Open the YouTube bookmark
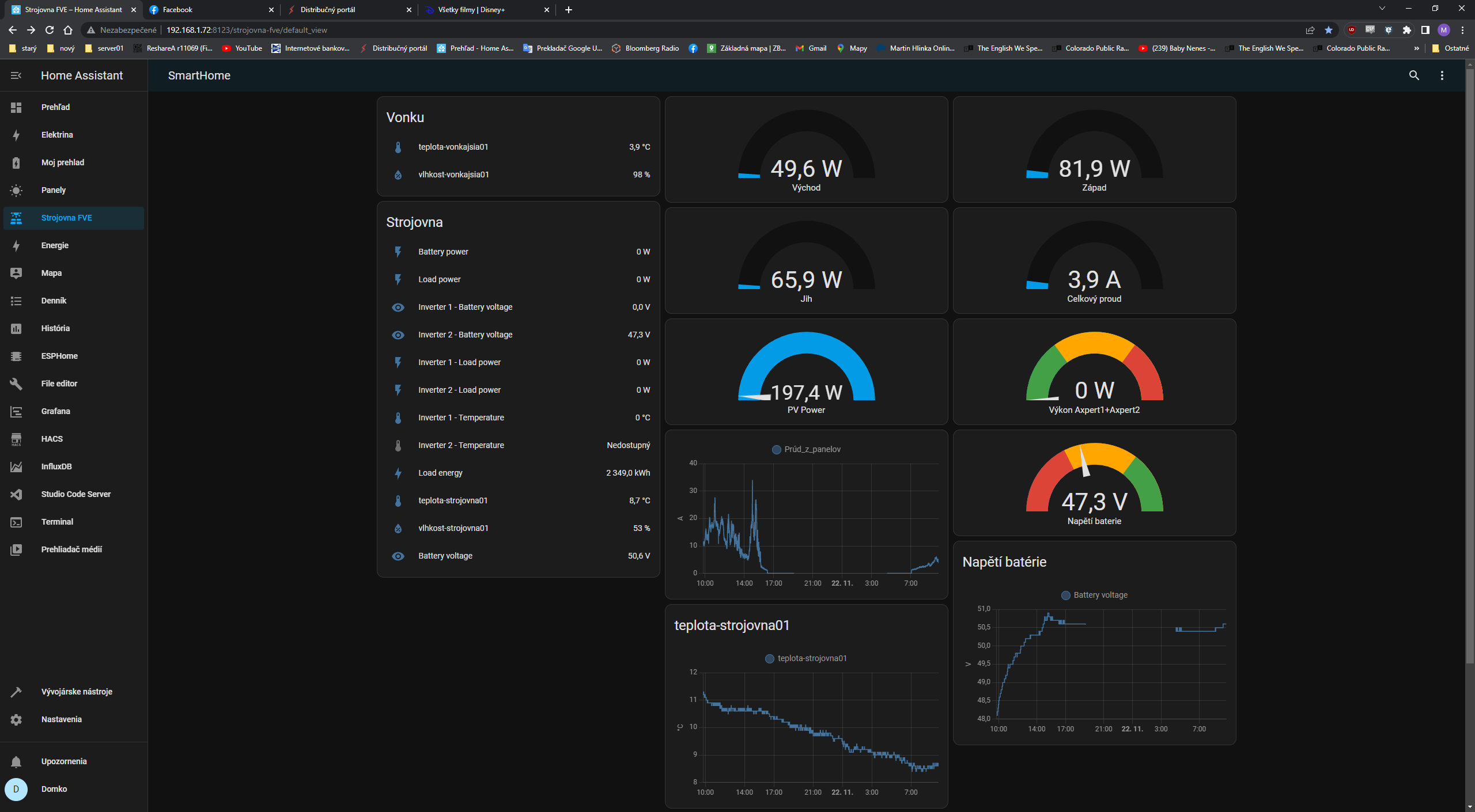Image resolution: width=1475 pixels, height=812 pixels. tap(242, 48)
